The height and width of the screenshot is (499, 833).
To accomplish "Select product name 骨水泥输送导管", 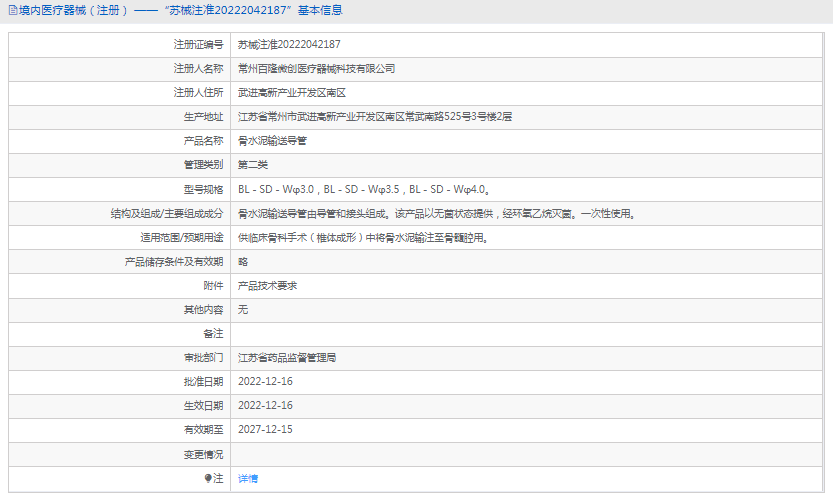I will click(272, 141).
